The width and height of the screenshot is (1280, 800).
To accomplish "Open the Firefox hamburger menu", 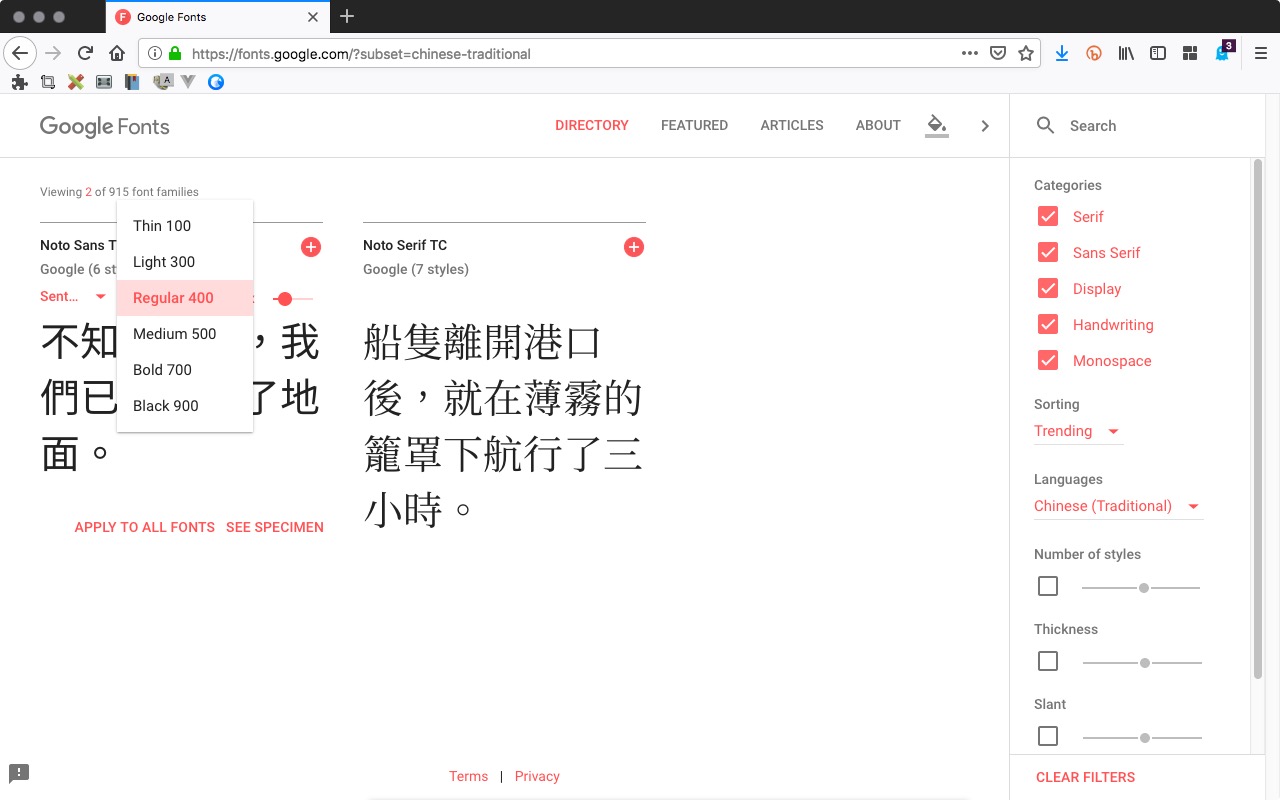I will (1261, 54).
